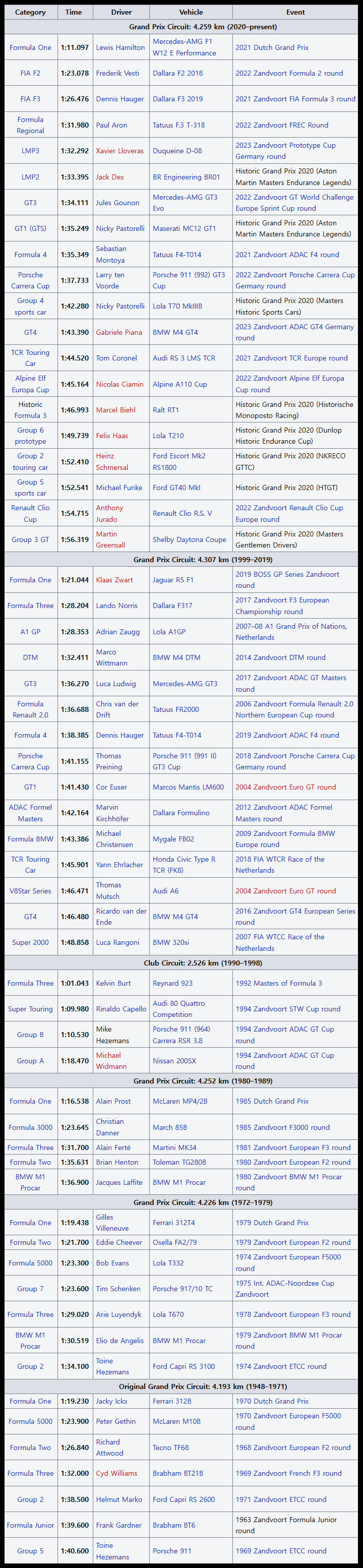Open Jacky Ickx driver link
Image resolution: width=363 pixels, height=1568 pixels.
(x=111, y=1401)
